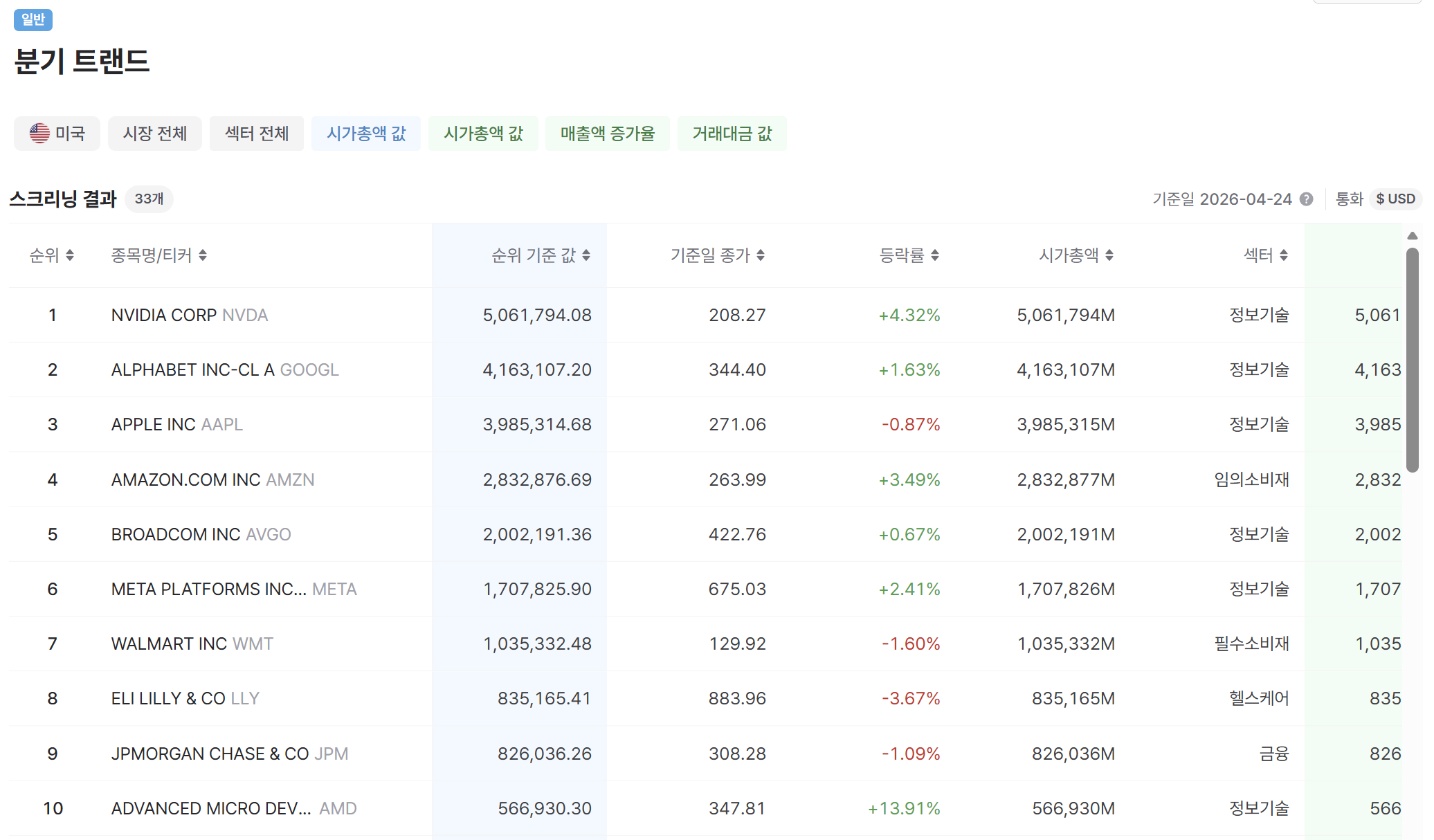Click the 정보기술 sector cell in the NVIDIA row
Screen dimensions: 1434x840
click(x=1259, y=315)
